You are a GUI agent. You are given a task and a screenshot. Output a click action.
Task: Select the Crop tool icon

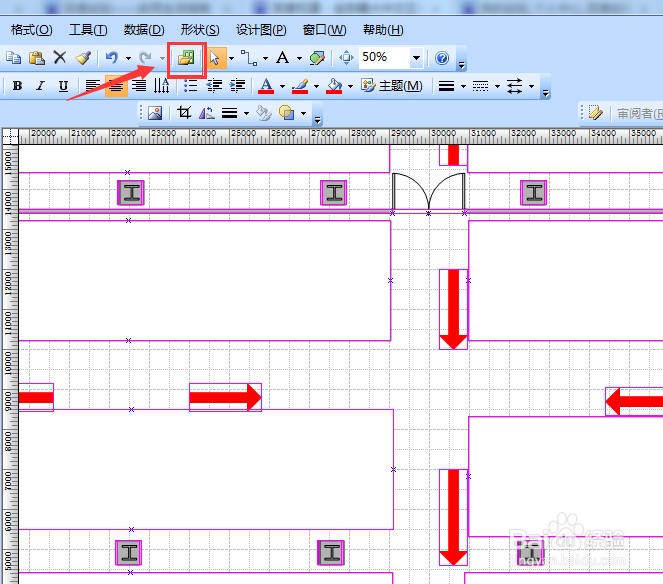(x=184, y=112)
